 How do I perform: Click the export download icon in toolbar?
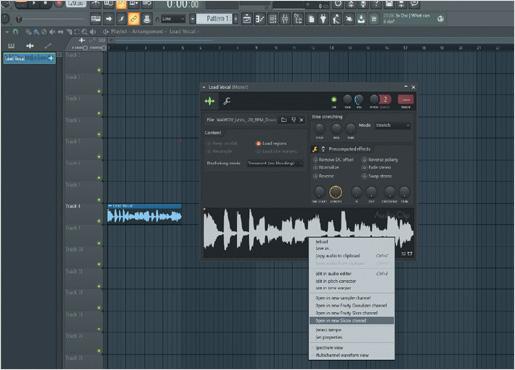point(361,19)
